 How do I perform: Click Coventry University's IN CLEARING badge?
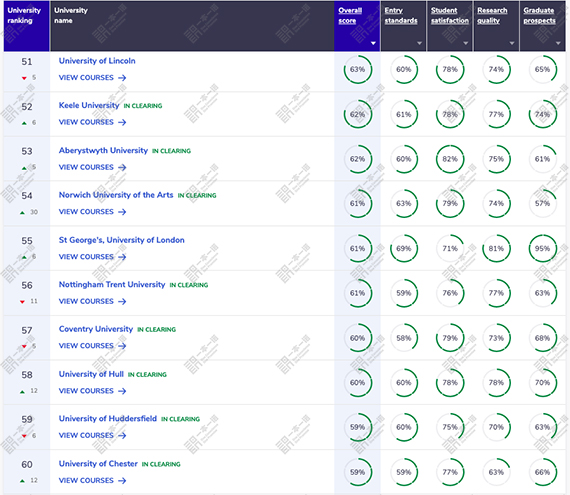[156, 330]
